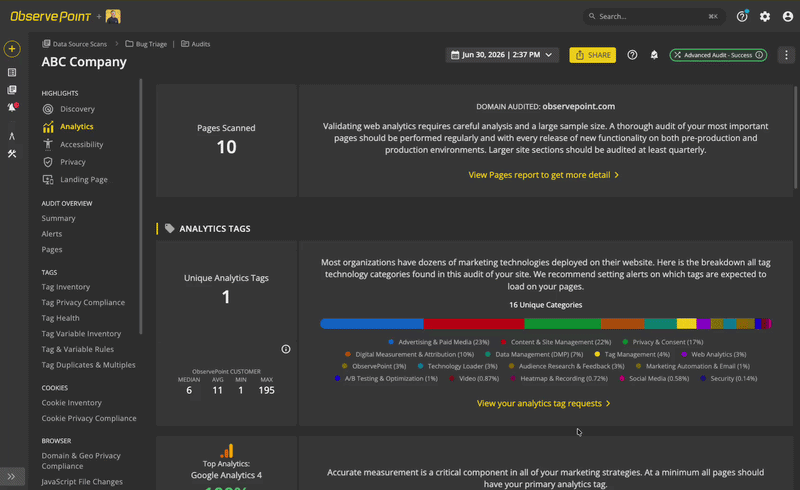Click green Privacy & Consent bar segment
Viewport: 800px width, 490px height.
(x=562, y=324)
